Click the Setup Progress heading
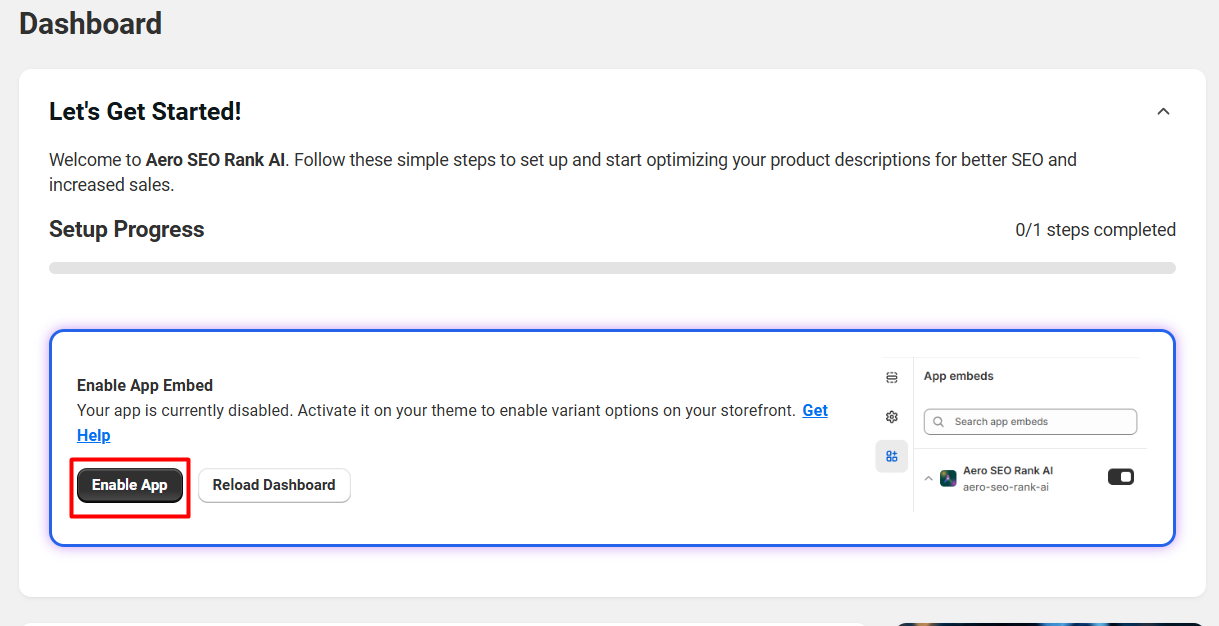This screenshot has height=626, width=1219. [x=127, y=230]
